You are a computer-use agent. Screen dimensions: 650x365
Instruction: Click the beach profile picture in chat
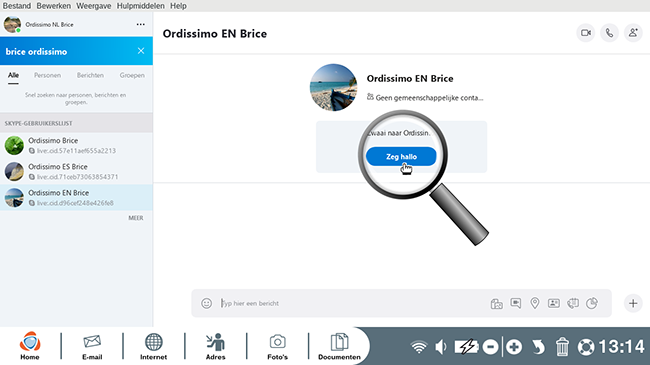pos(333,87)
